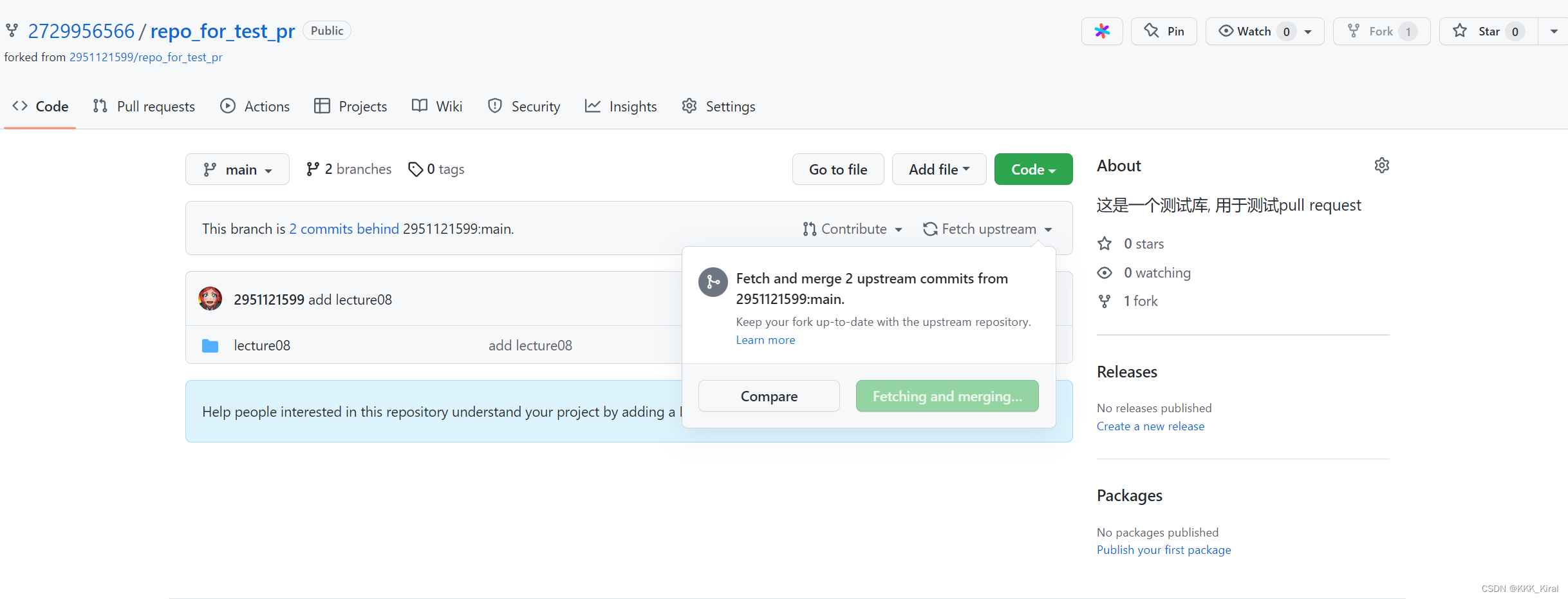Pin this repository
This screenshot has height=599, width=1568.
(1164, 31)
